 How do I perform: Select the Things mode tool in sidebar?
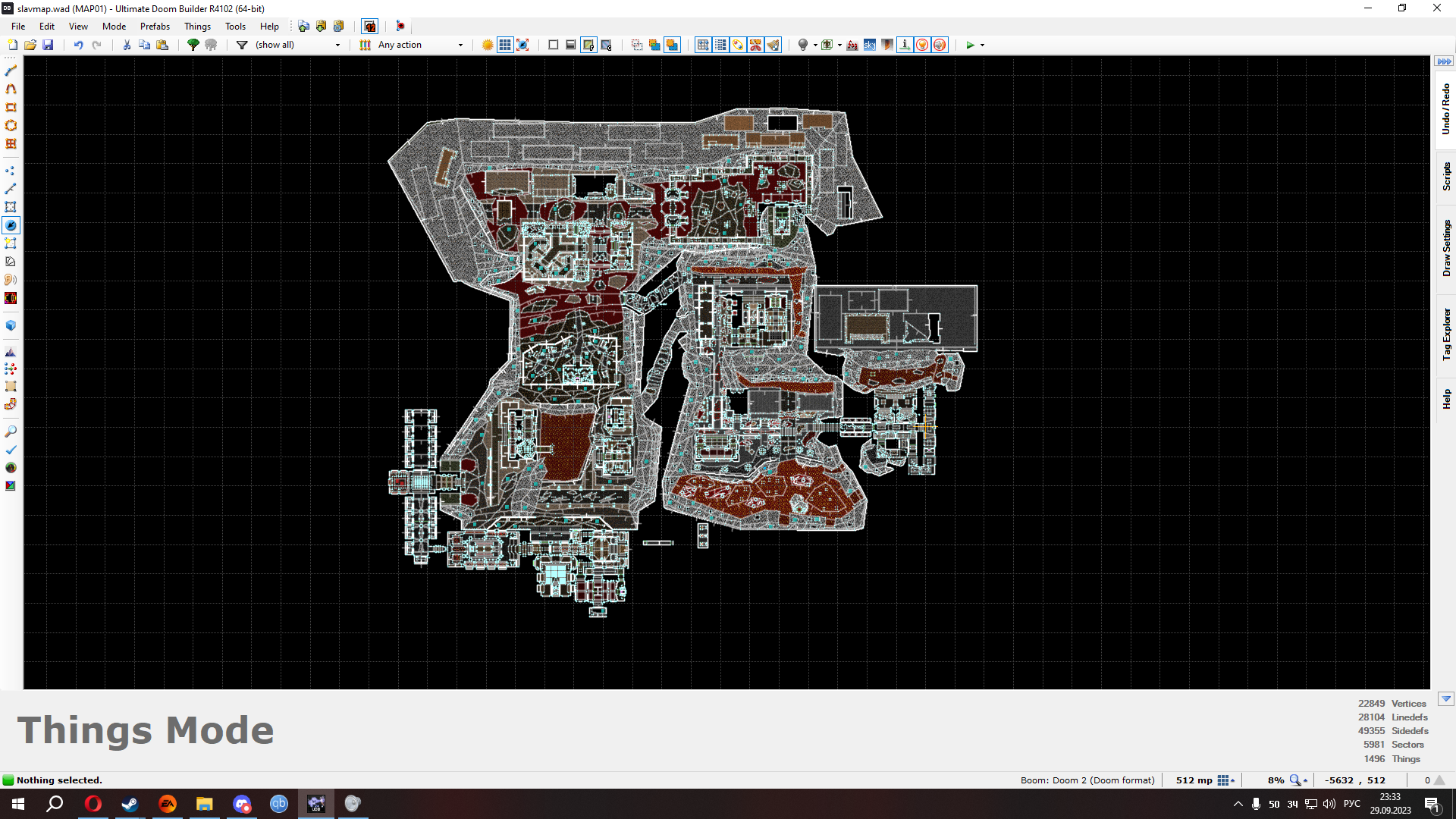tap(11, 225)
